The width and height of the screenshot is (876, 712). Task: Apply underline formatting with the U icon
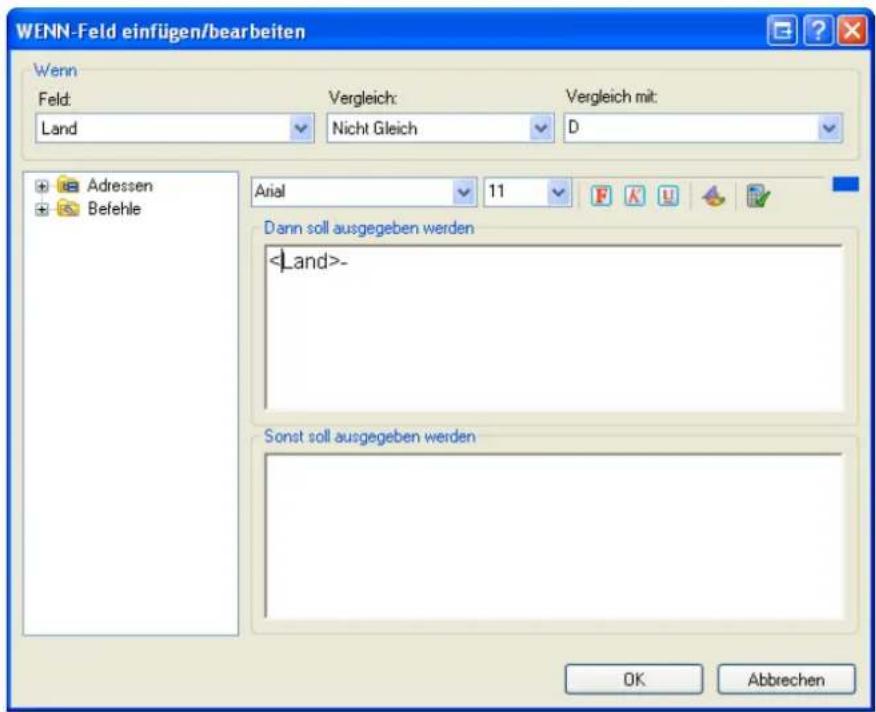pos(668,196)
